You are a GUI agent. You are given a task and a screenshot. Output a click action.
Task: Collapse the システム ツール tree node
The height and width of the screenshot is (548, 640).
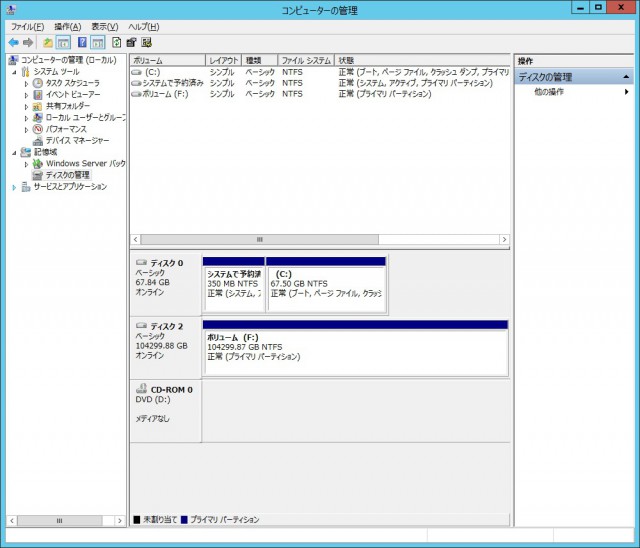(x=15, y=72)
